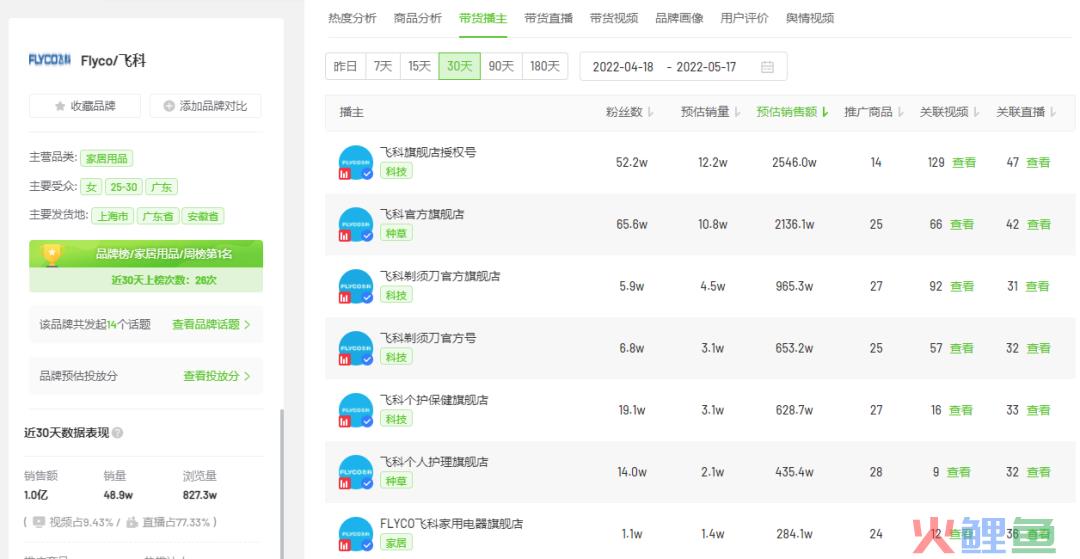Sort by 关联直播 column

[1026, 112]
